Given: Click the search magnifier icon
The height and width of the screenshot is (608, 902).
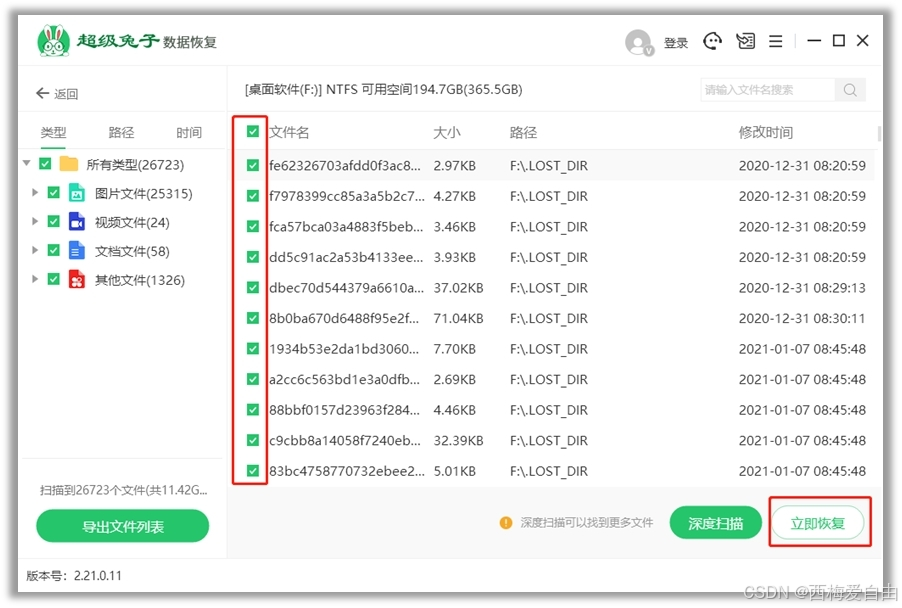Looking at the screenshot, I should [850, 90].
